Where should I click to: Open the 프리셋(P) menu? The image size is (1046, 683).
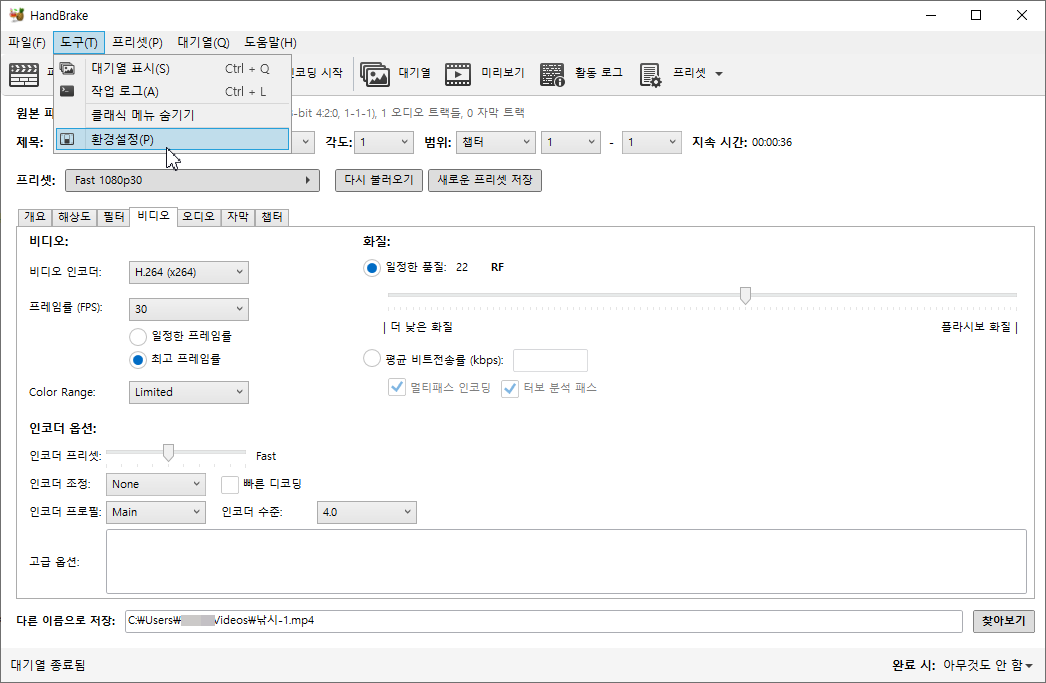pos(137,43)
